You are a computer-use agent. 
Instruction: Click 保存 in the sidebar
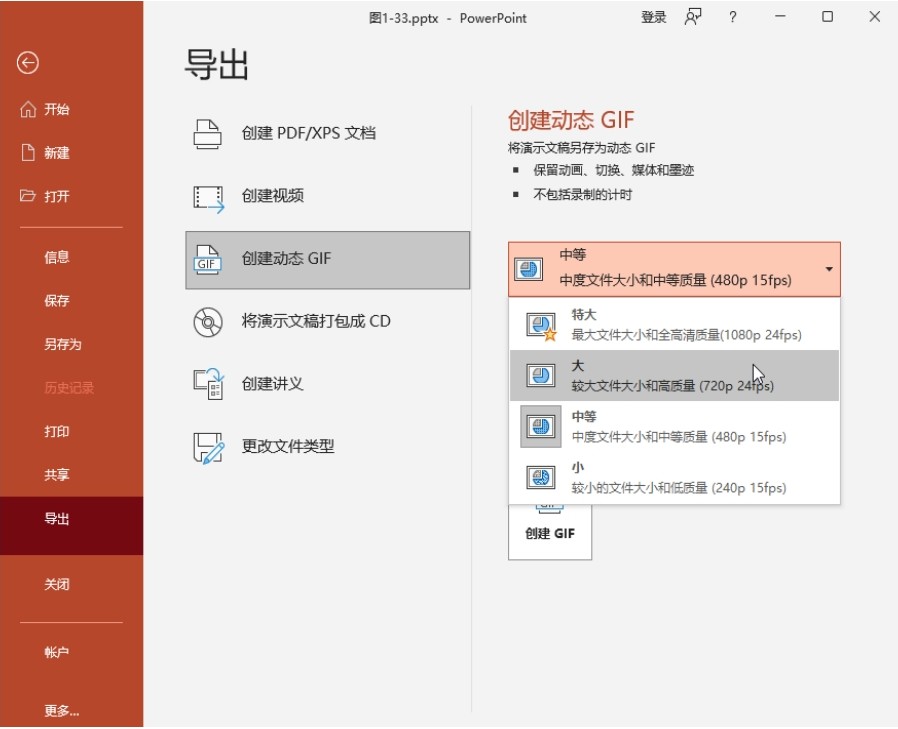72,301
